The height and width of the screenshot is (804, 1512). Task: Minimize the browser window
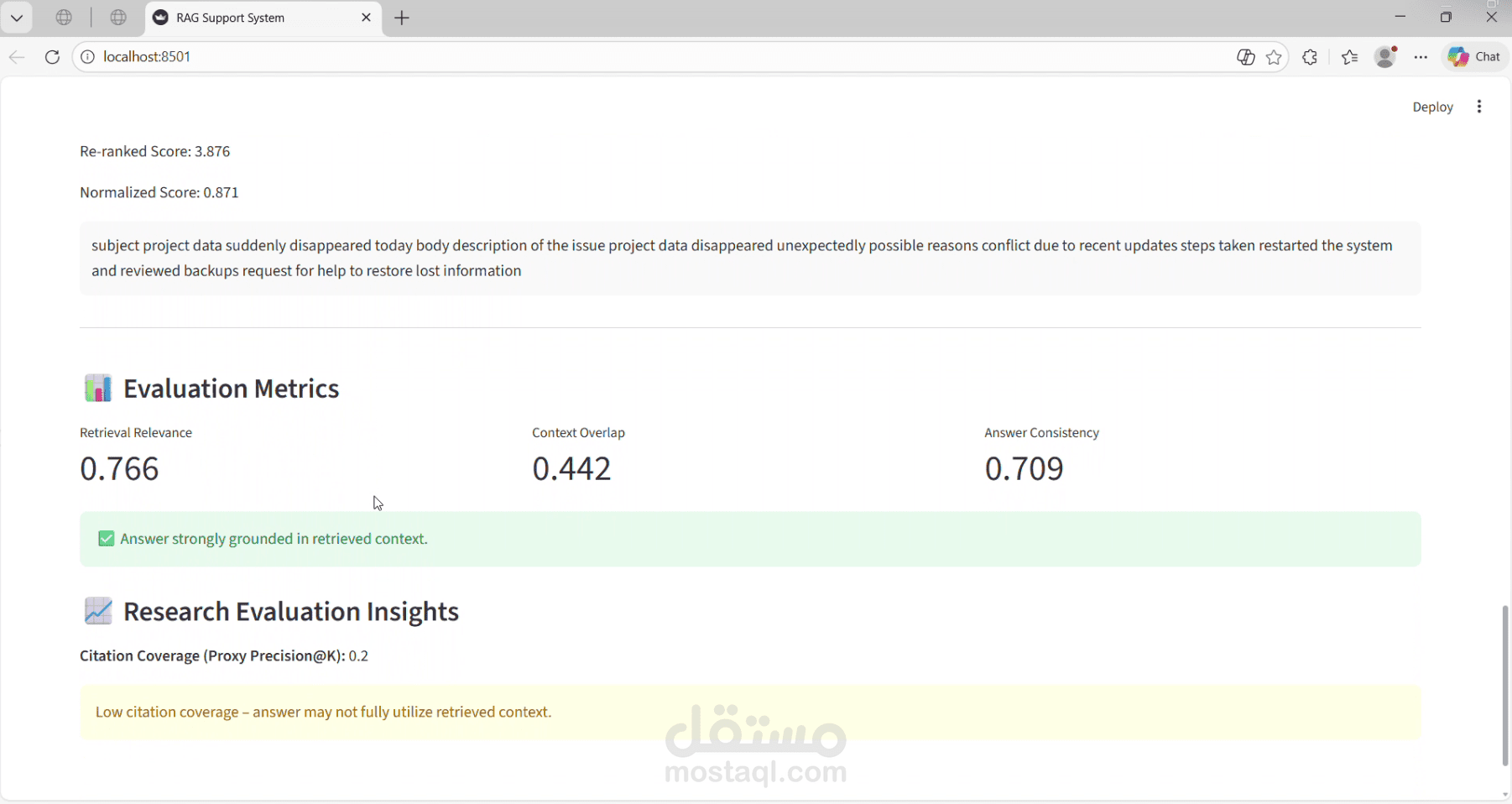tap(1400, 16)
